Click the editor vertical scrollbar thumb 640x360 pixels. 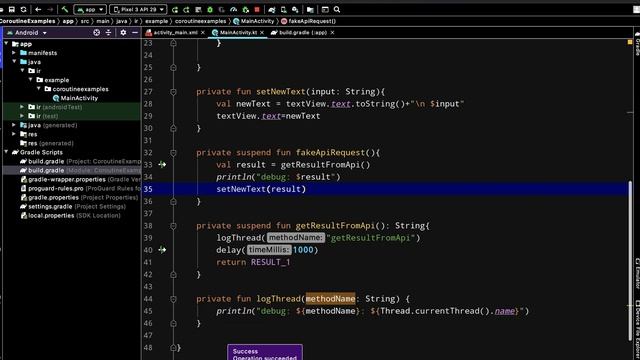coord(630,260)
